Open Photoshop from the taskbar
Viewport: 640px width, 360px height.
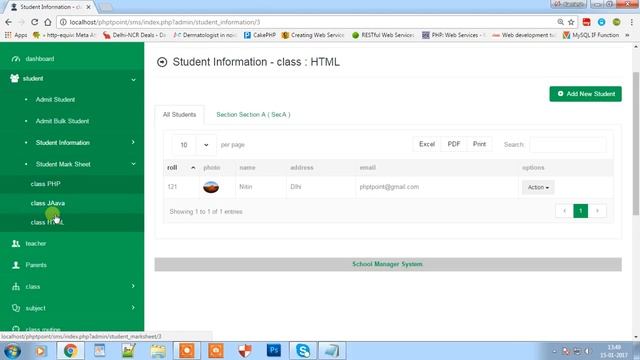point(273,351)
